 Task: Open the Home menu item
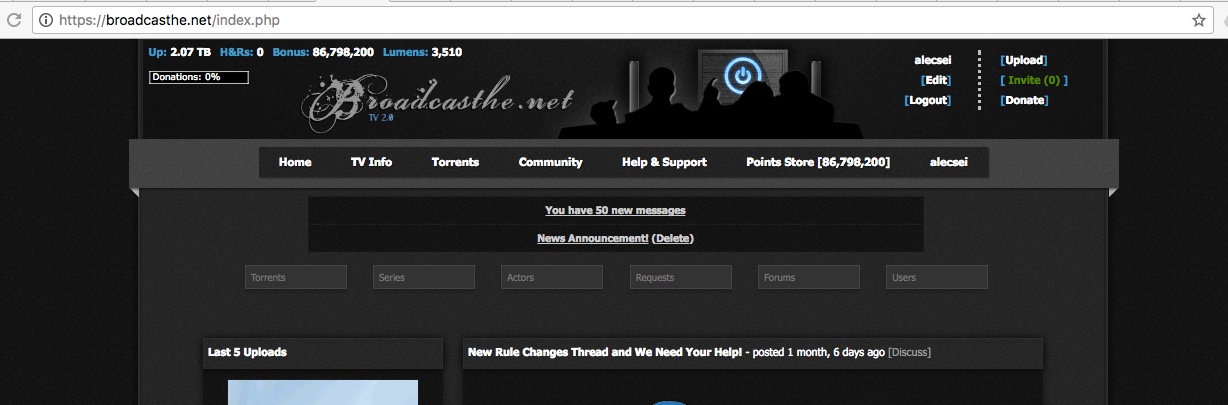(295, 162)
